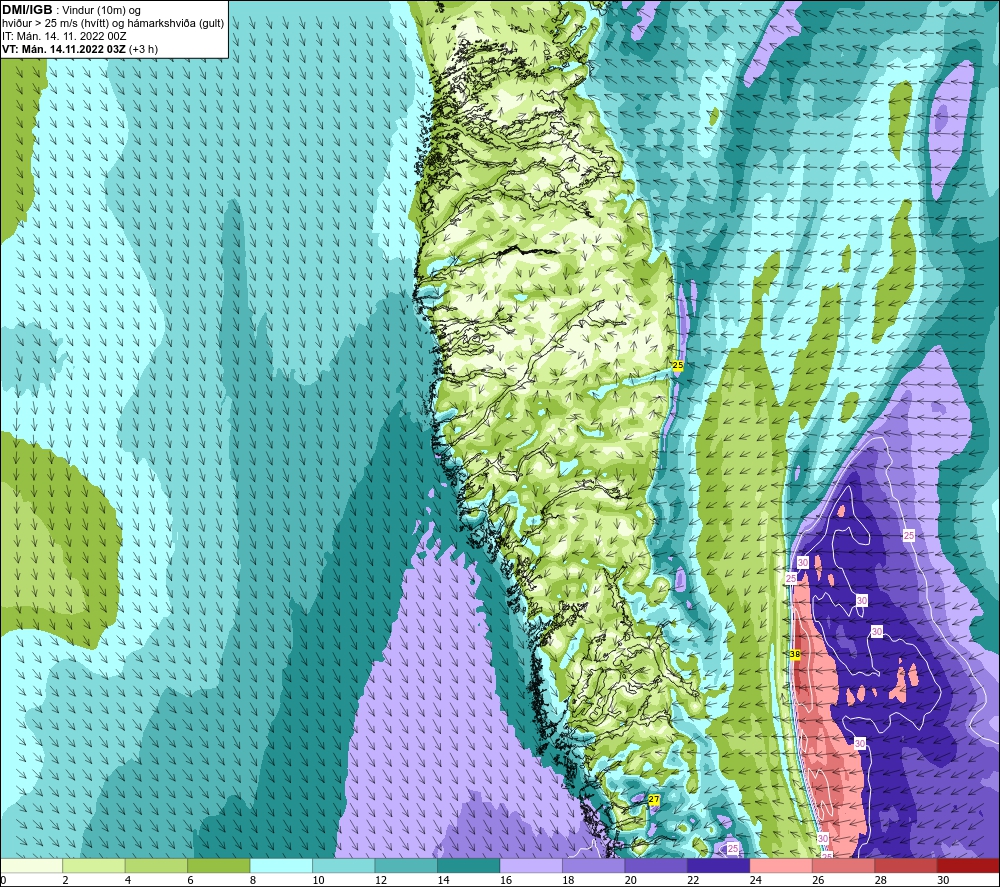
Task: Click the '26' tick label on the color scale
Action: tap(818, 880)
